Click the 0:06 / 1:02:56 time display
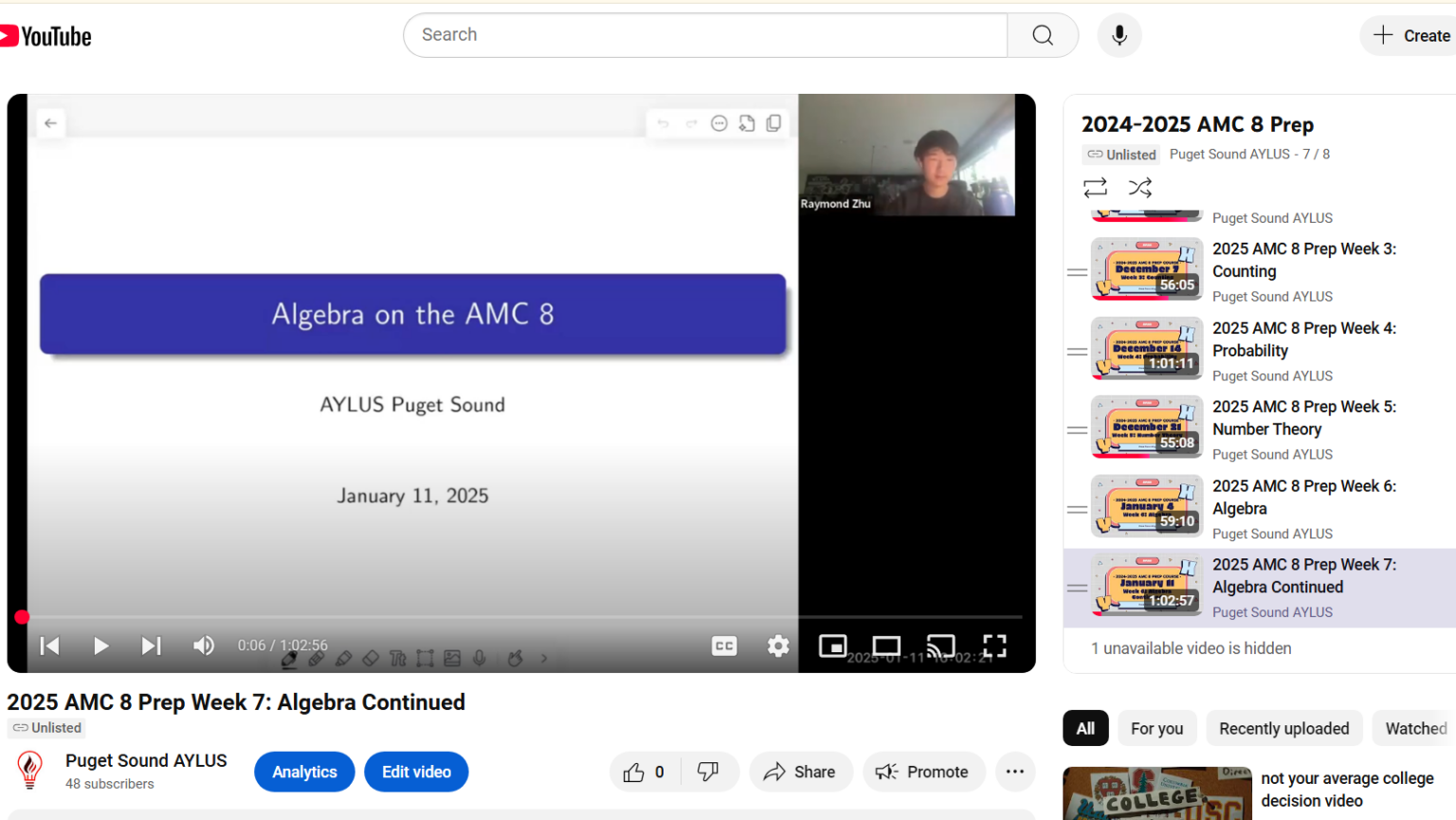The image size is (1456, 820). click(282, 646)
